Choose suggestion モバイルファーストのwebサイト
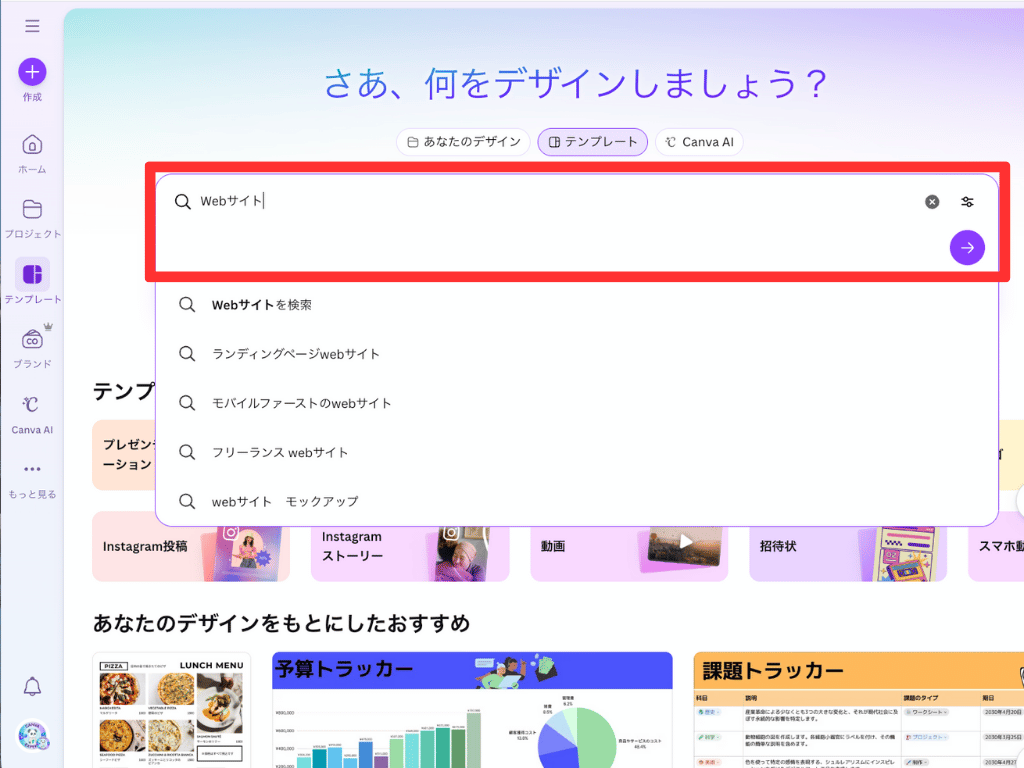 (301, 403)
